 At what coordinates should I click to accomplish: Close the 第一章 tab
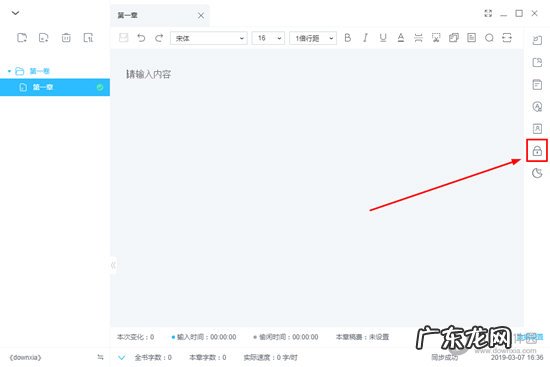coord(201,15)
